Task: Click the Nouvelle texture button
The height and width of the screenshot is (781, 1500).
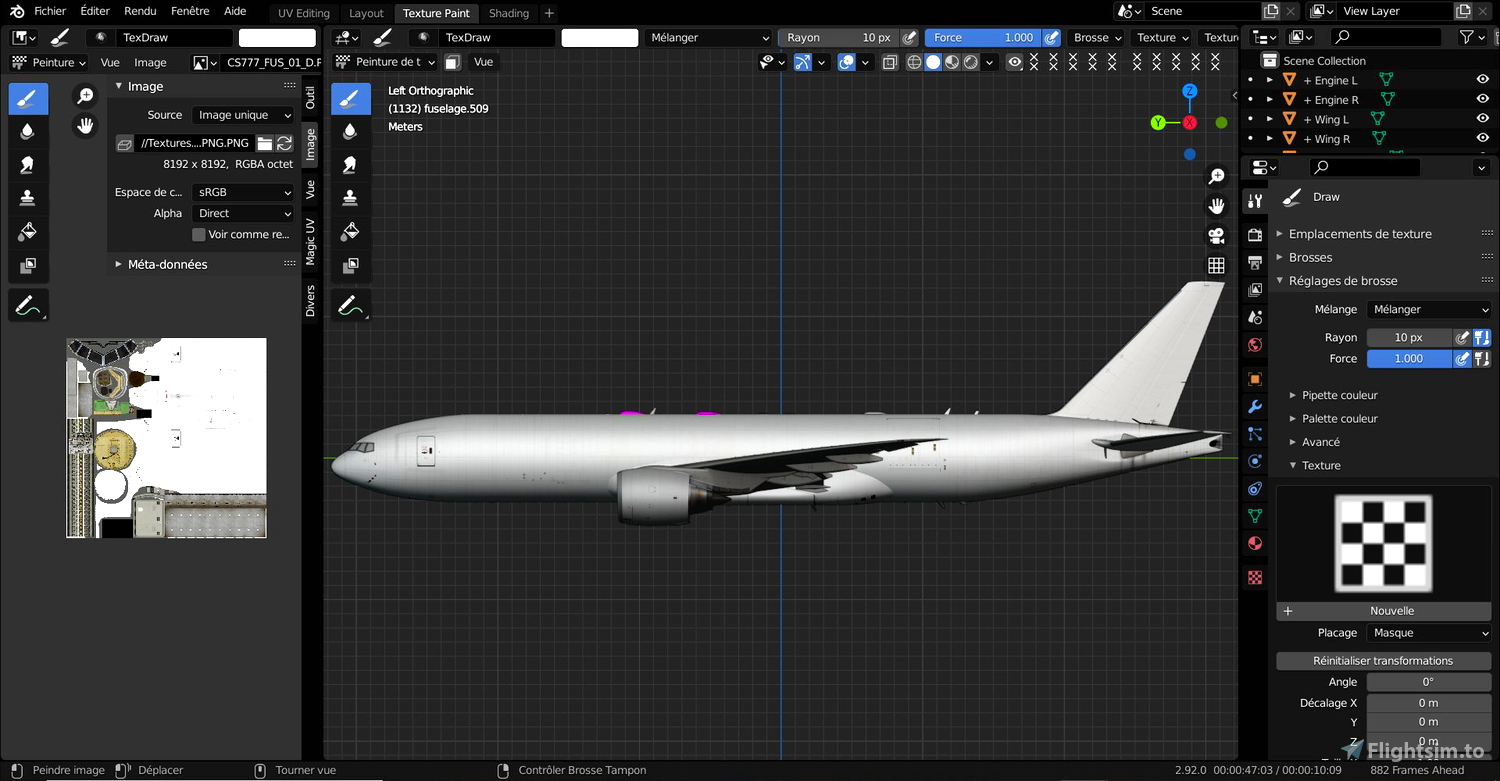Action: coord(1392,610)
